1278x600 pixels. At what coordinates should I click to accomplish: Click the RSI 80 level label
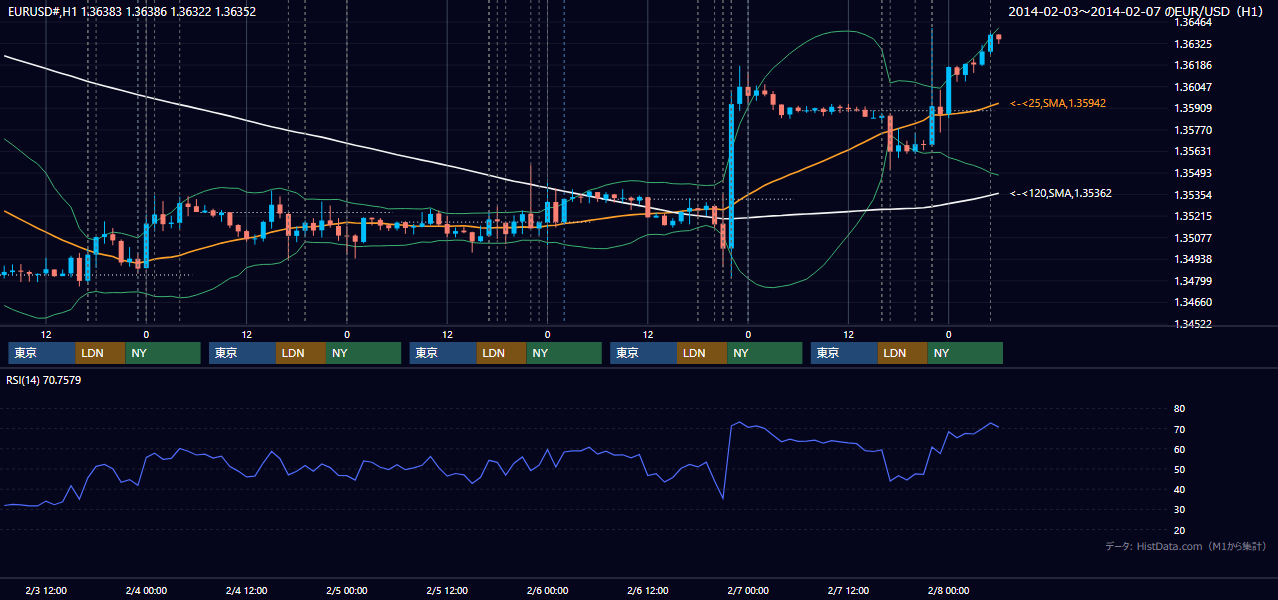[1179, 409]
